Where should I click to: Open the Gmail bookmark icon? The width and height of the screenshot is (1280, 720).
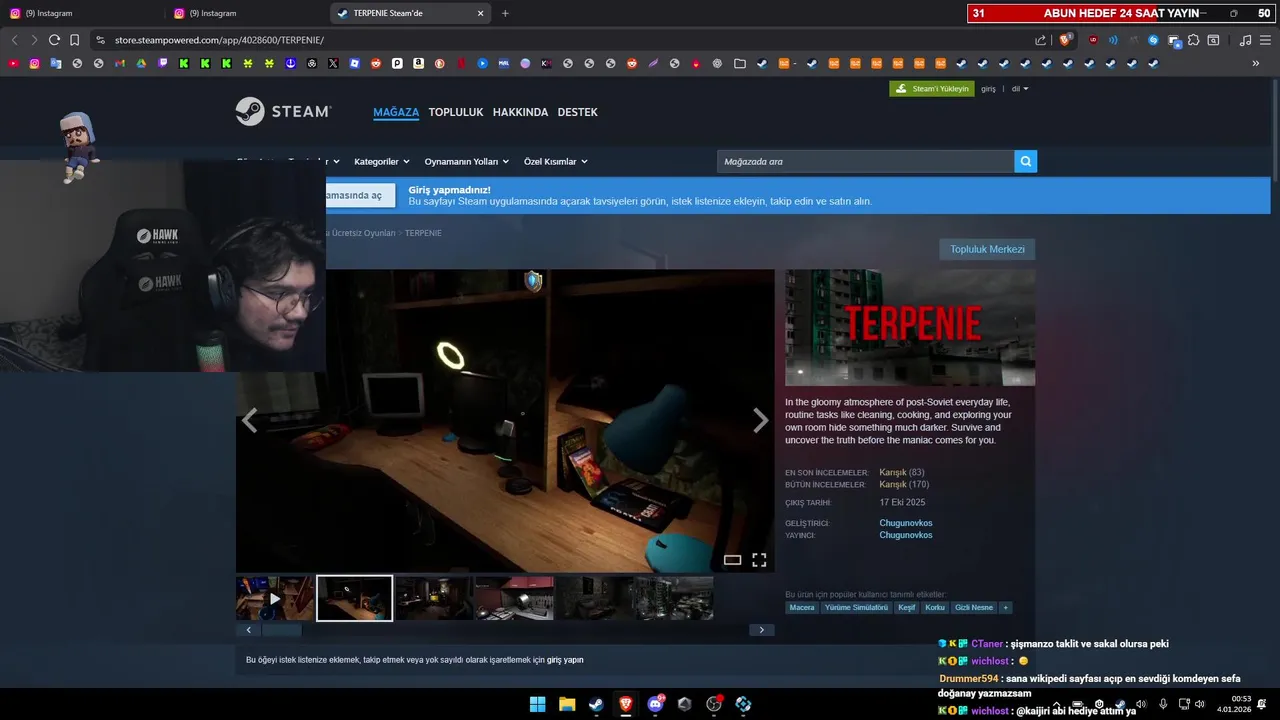coord(120,63)
